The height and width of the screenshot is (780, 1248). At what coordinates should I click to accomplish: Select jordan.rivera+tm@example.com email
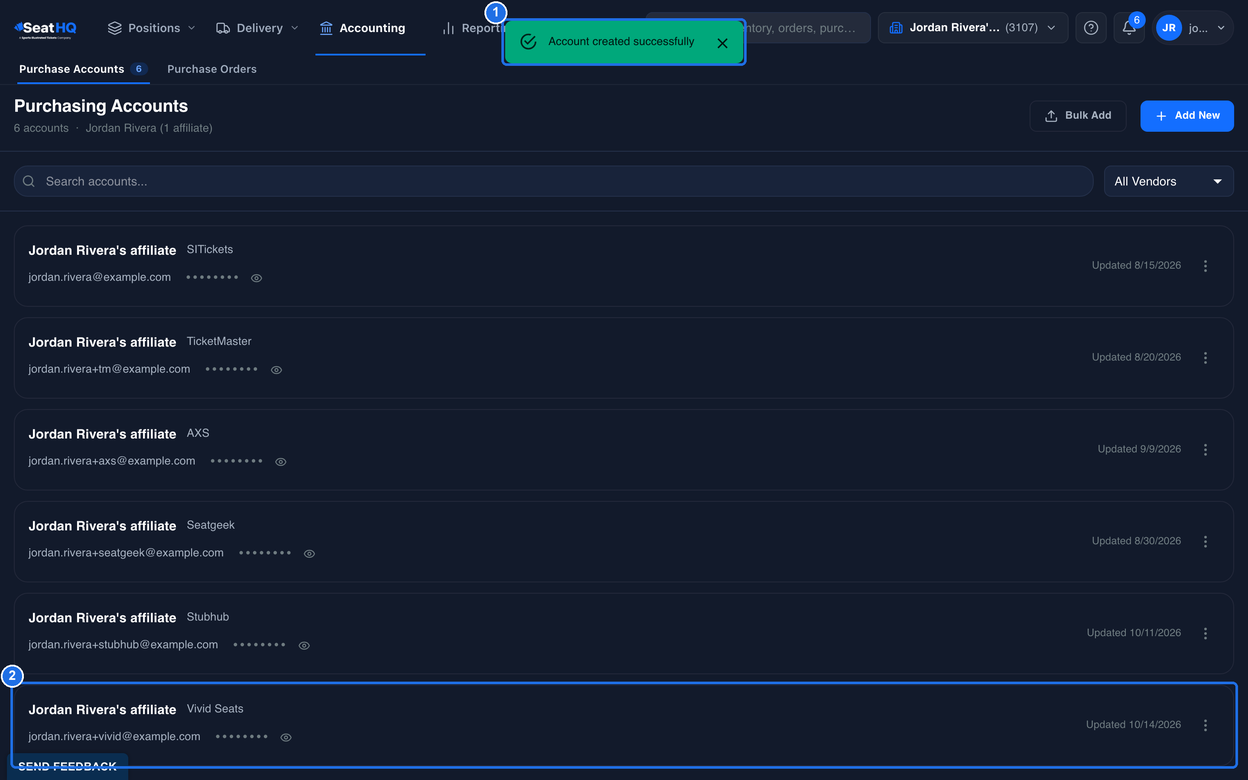click(109, 369)
